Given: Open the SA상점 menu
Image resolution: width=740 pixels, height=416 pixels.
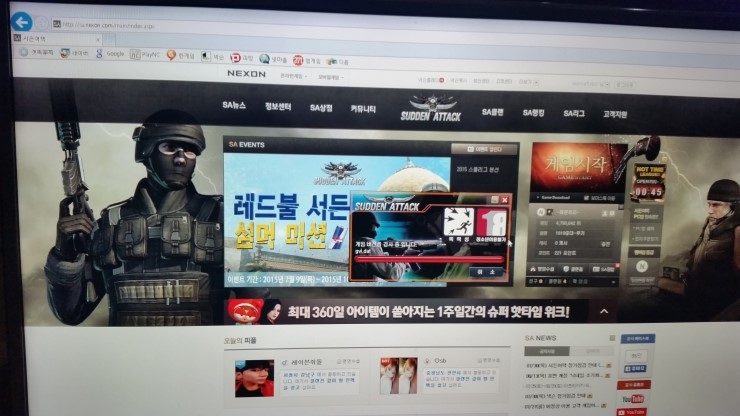Looking at the screenshot, I should [321, 108].
